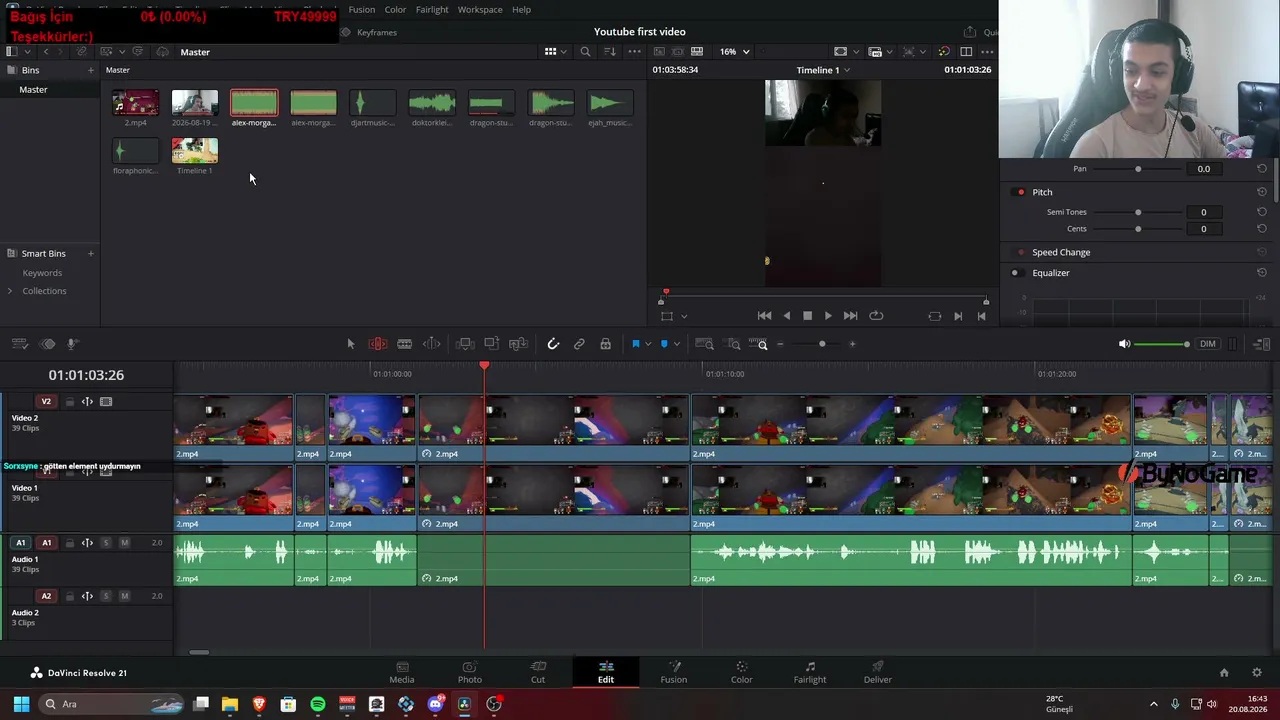The image size is (1280, 720).
Task: Open the media pool sort options
Action: [x=609, y=52]
